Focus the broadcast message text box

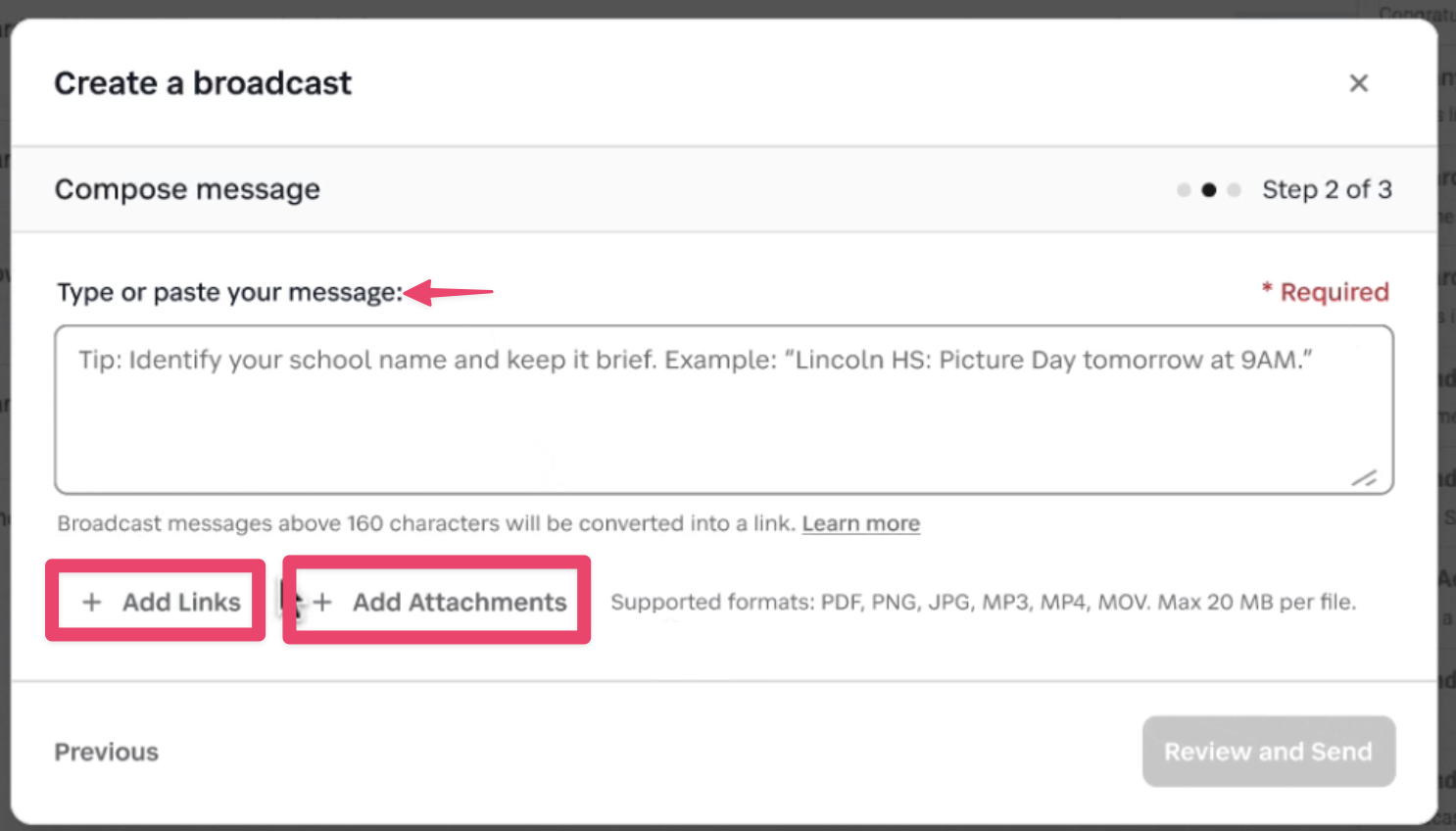(x=723, y=410)
